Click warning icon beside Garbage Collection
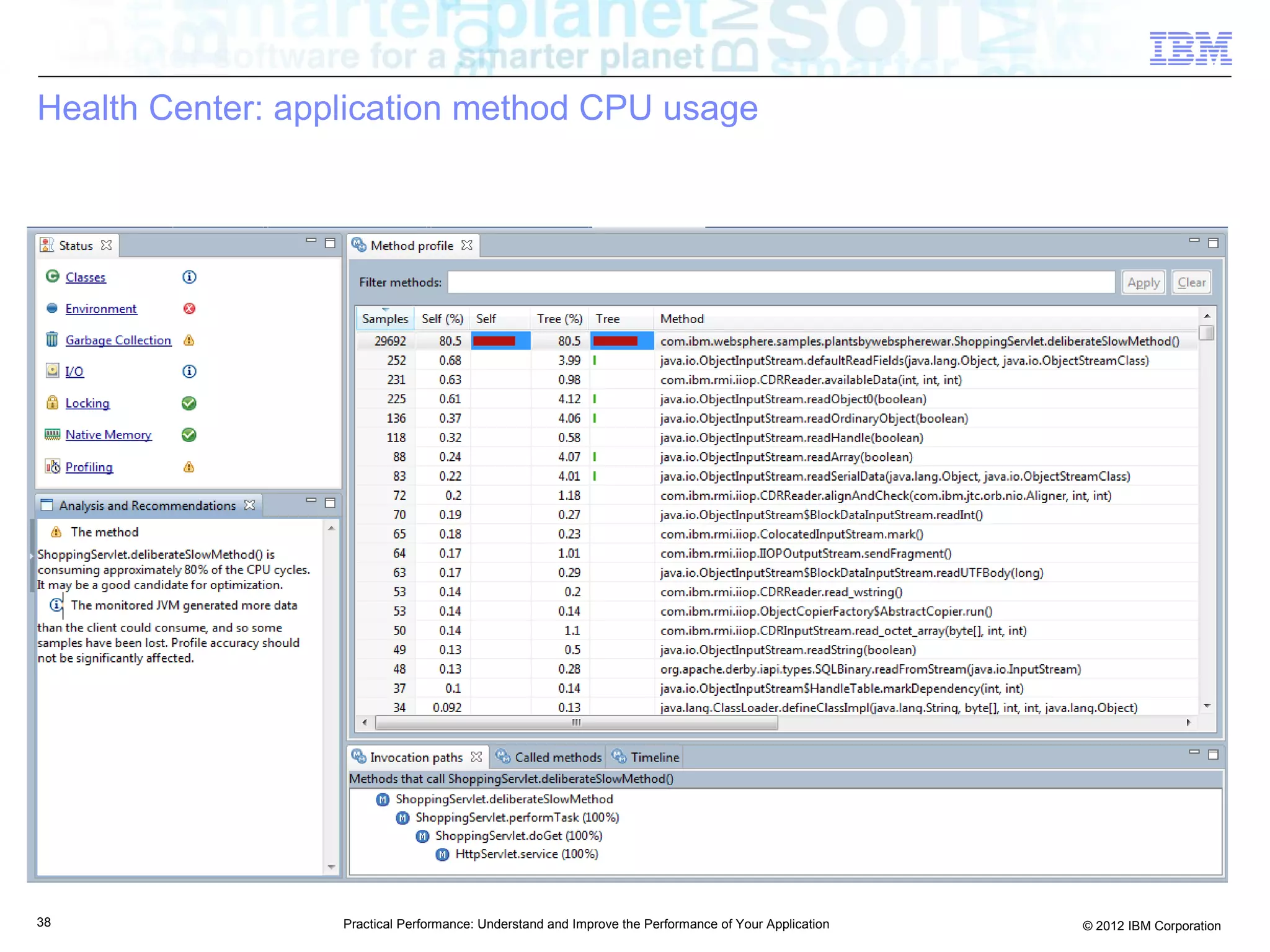 (x=189, y=340)
